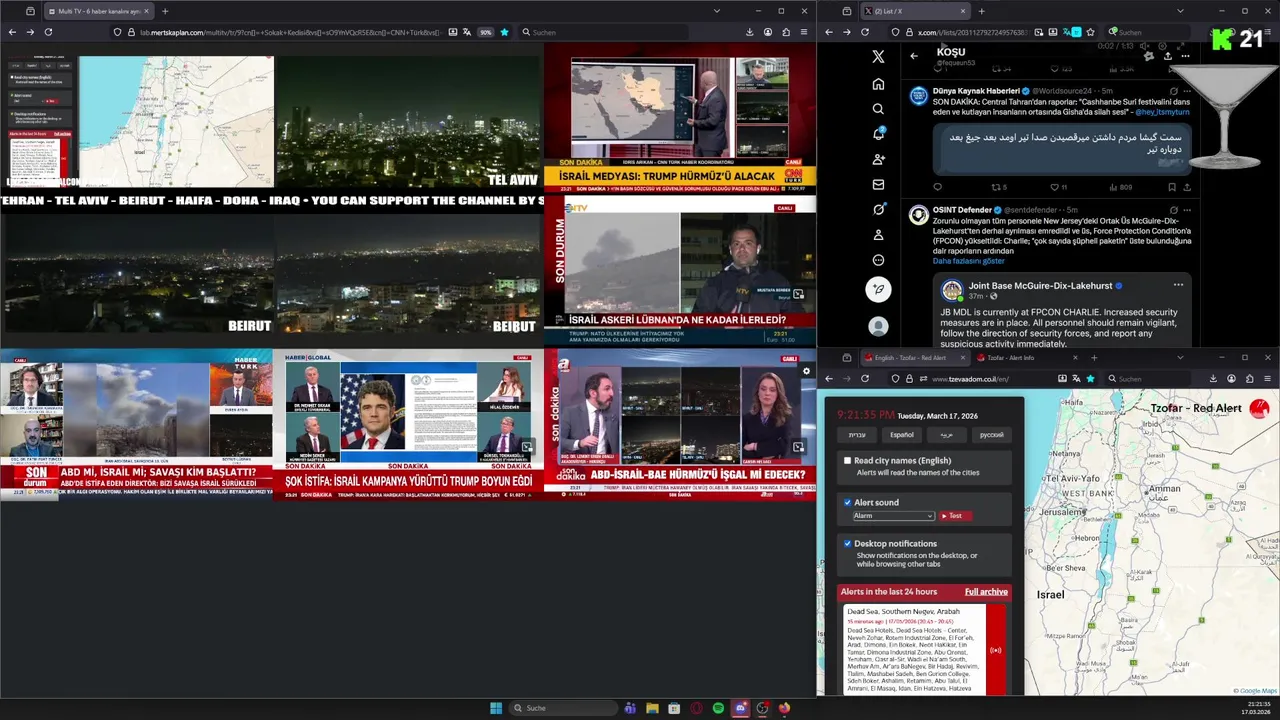
Task: Open tab list dropdown in X browser window
Action: (x=1180, y=11)
